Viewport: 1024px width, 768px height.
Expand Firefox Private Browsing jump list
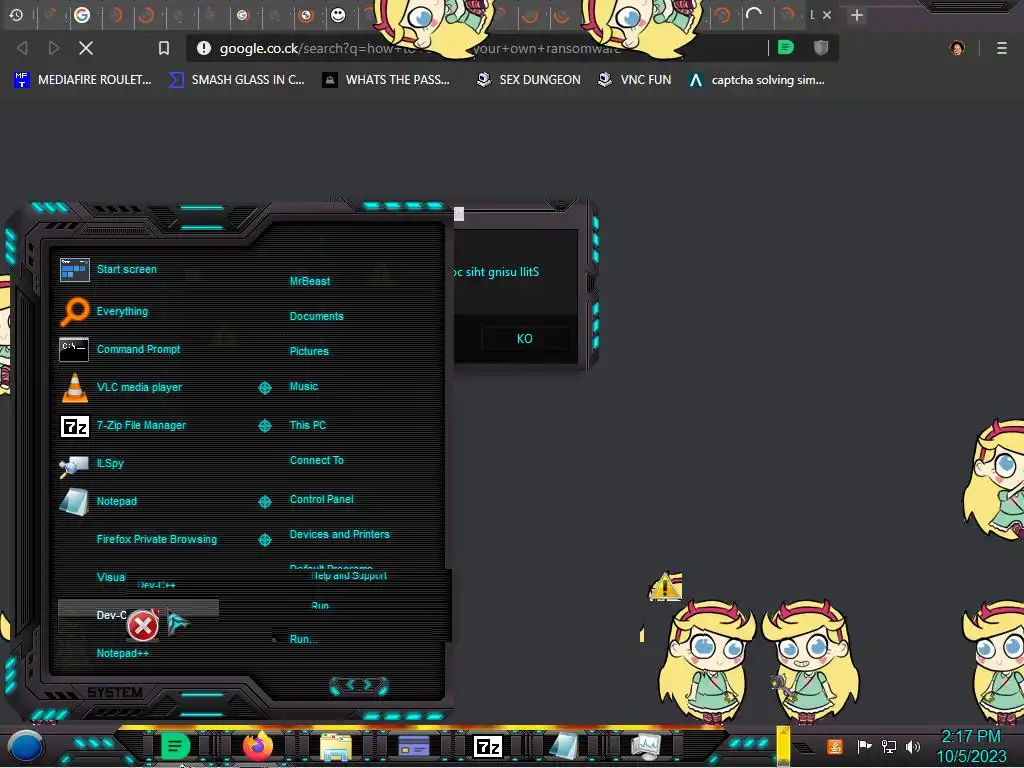click(x=264, y=539)
